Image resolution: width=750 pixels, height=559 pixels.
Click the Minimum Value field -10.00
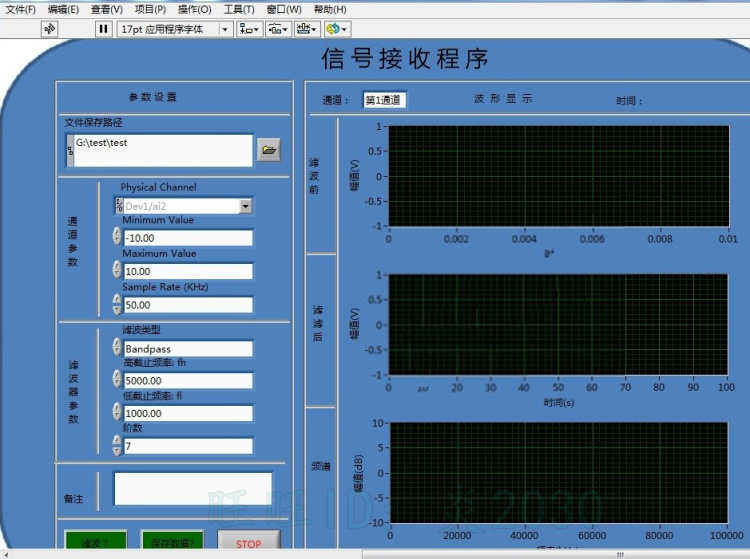coord(188,238)
